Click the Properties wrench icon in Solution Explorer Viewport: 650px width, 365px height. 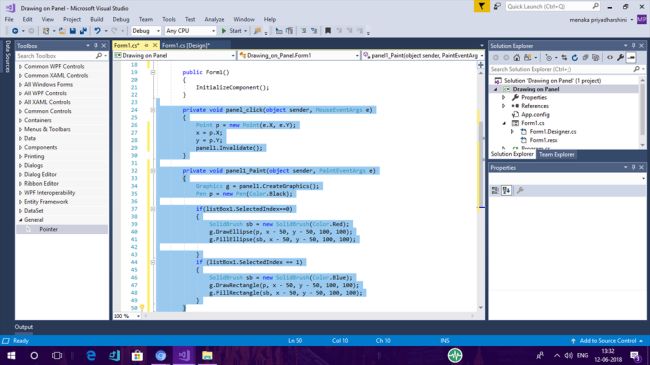point(620,58)
